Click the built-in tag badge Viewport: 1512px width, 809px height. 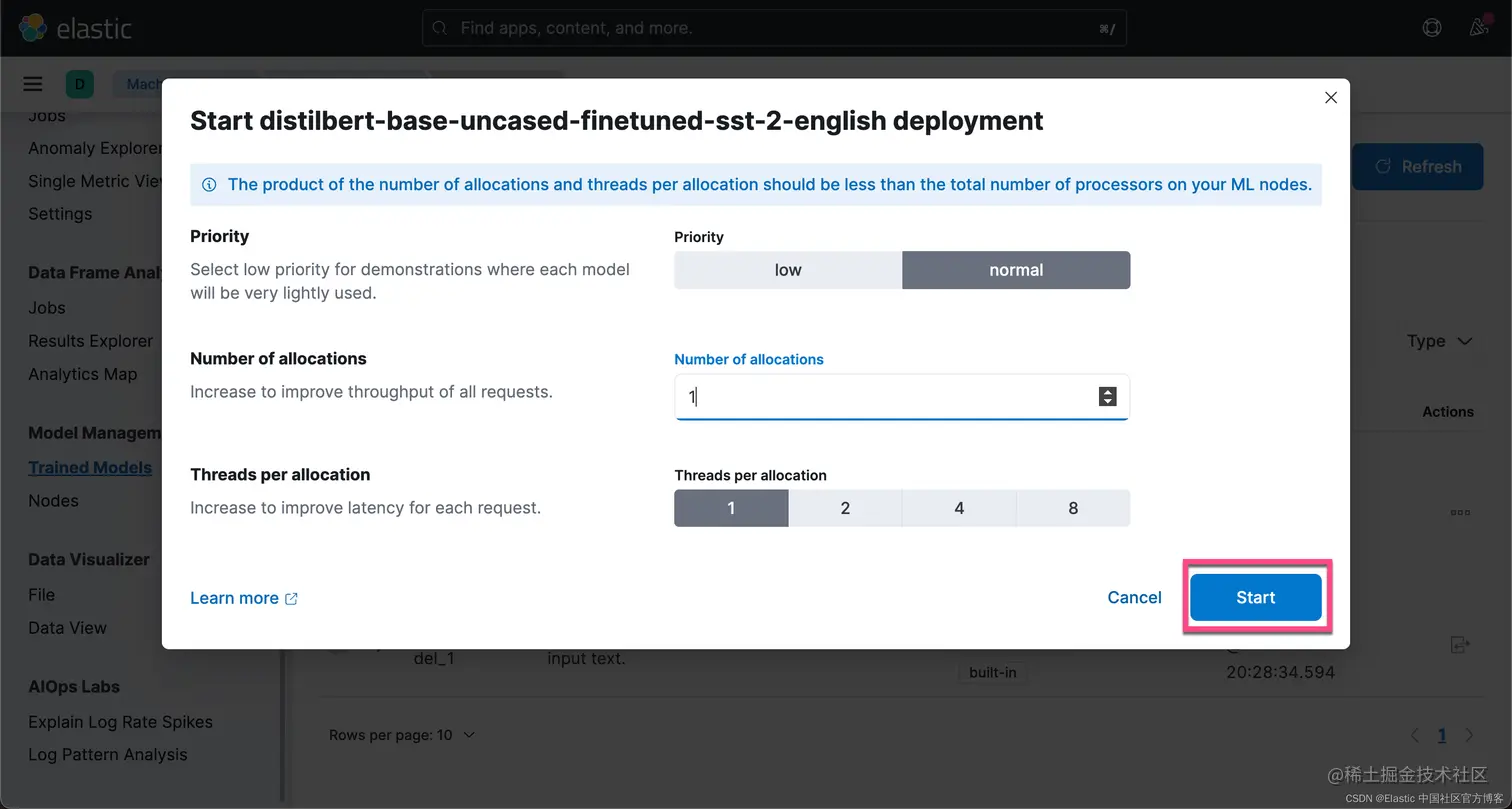click(x=993, y=673)
